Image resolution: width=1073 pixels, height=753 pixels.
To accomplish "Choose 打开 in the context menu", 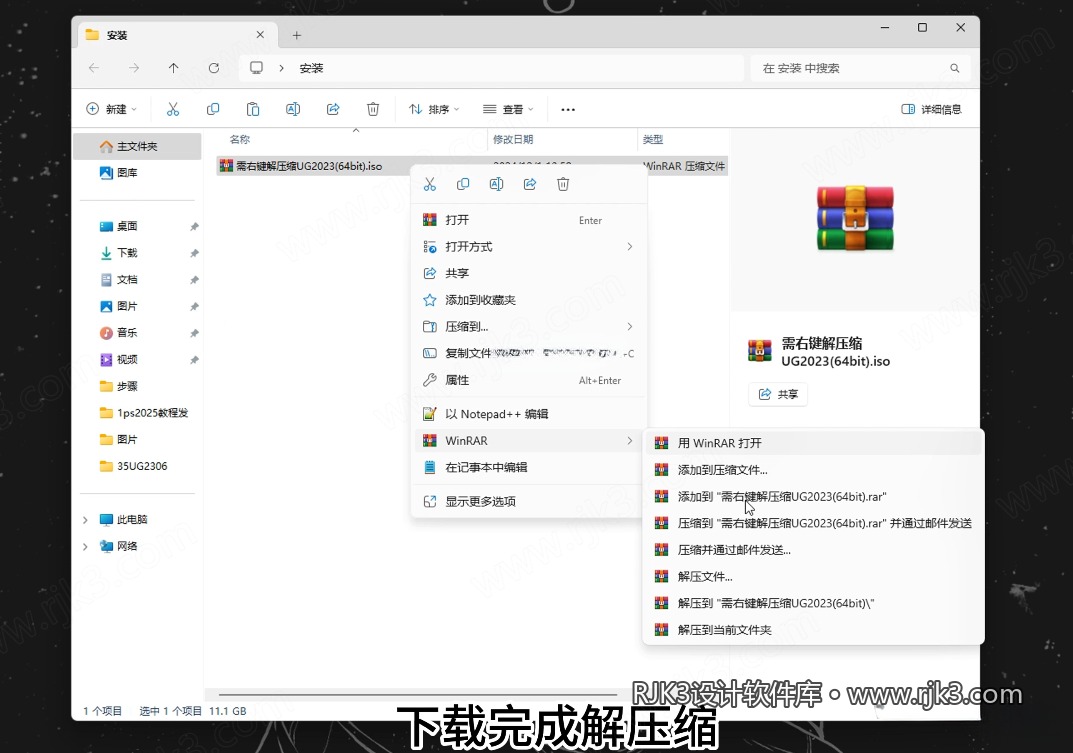I will tap(528, 220).
